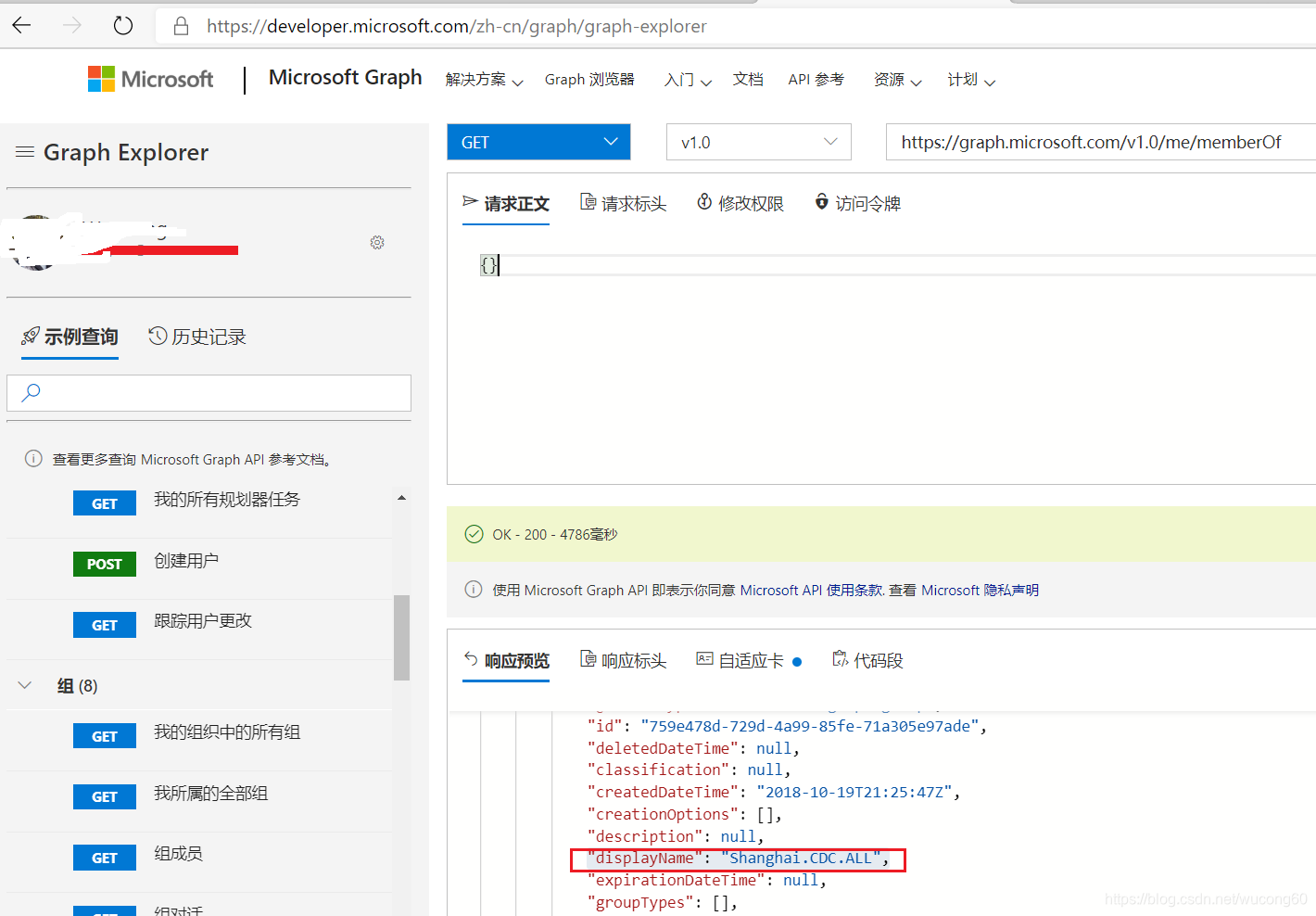Click the Graph Explorer heading
Image resolution: width=1316 pixels, height=916 pixels.
click(126, 152)
